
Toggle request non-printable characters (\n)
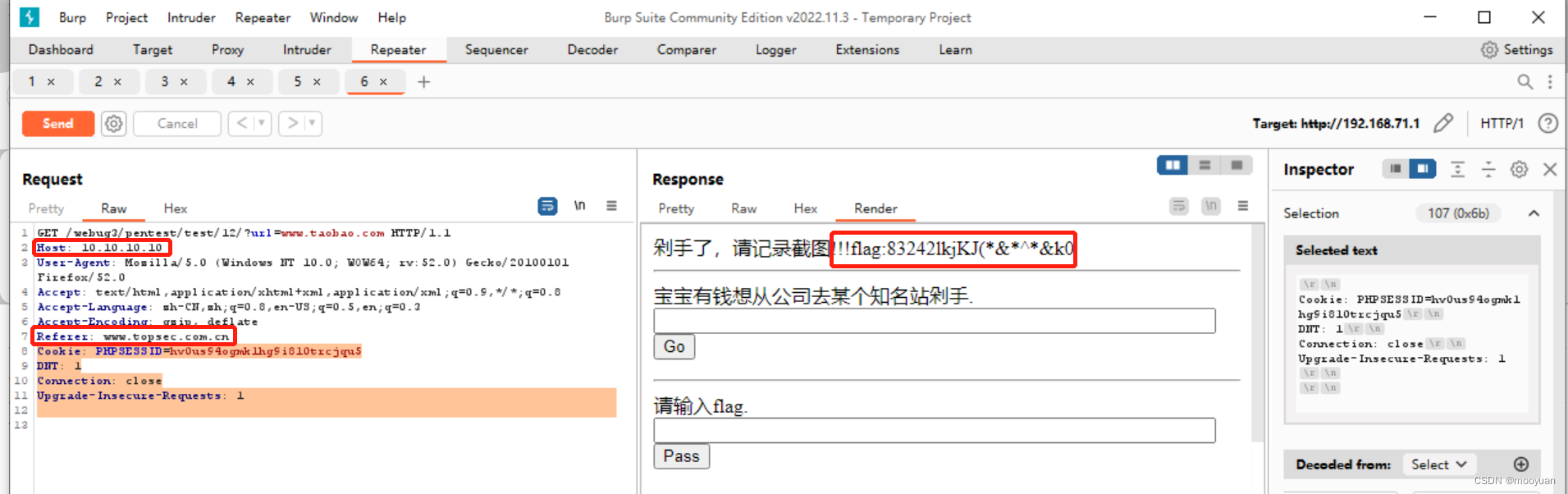pos(580,206)
